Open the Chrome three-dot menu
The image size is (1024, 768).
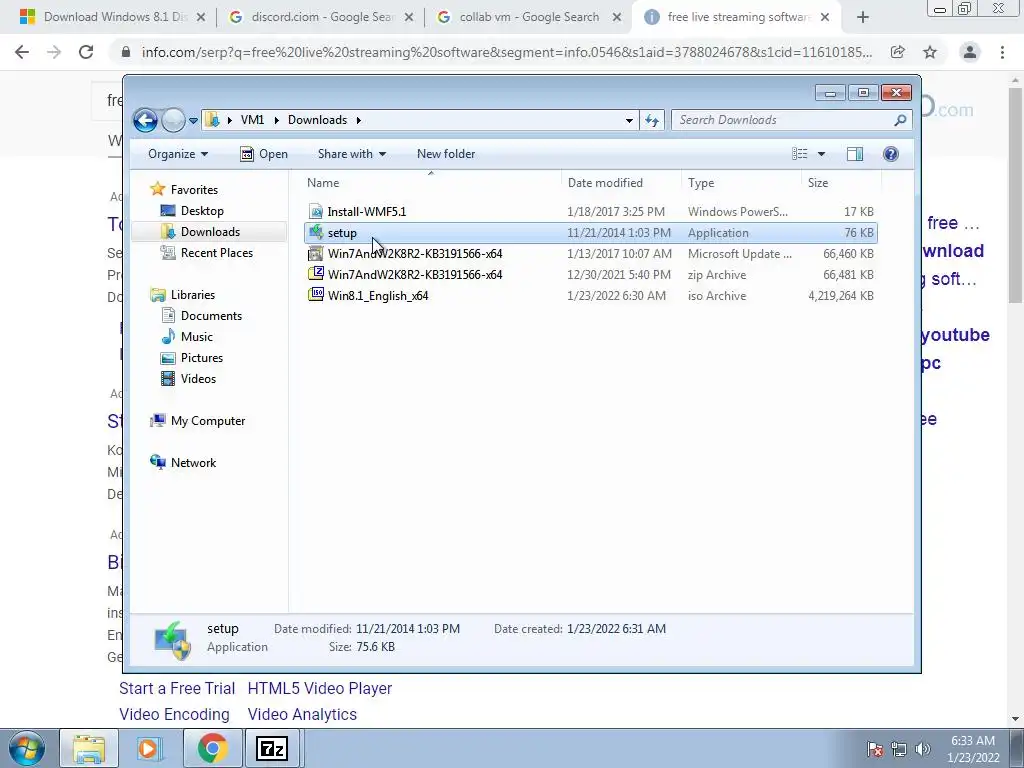(x=1002, y=52)
